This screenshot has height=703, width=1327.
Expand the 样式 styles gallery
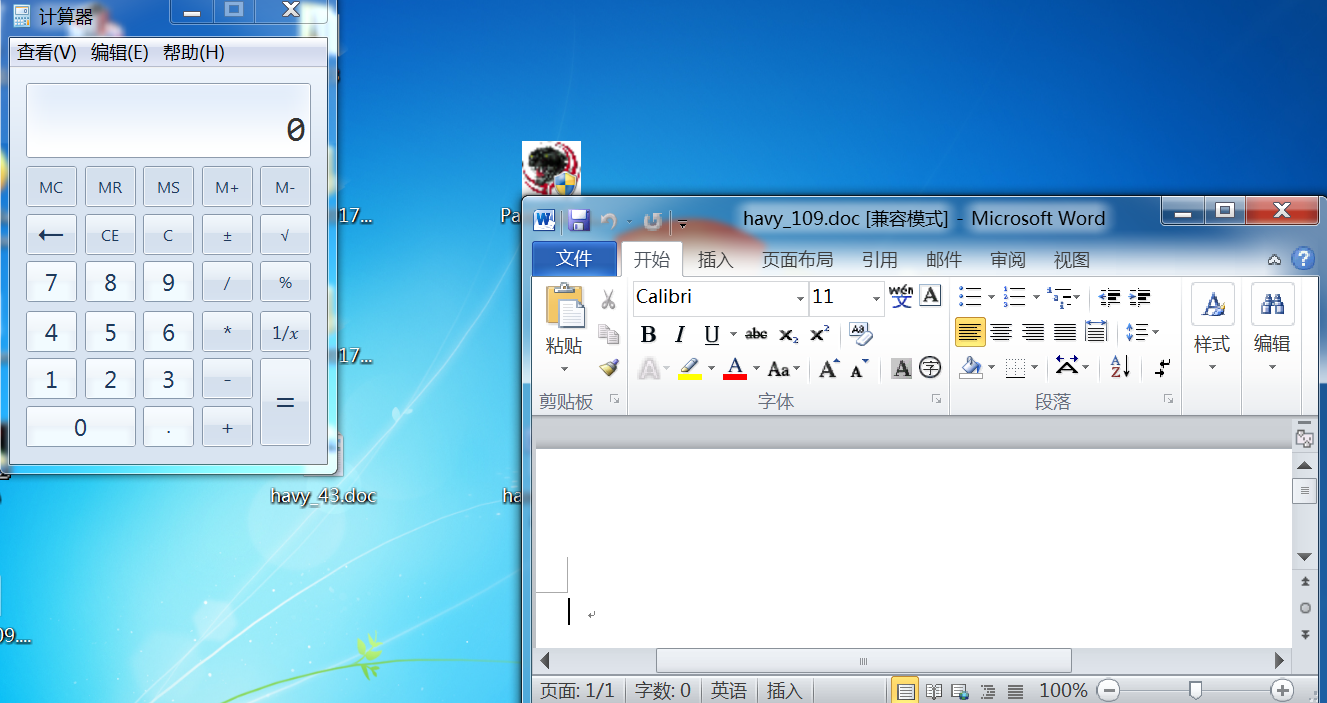point(1212,330)
